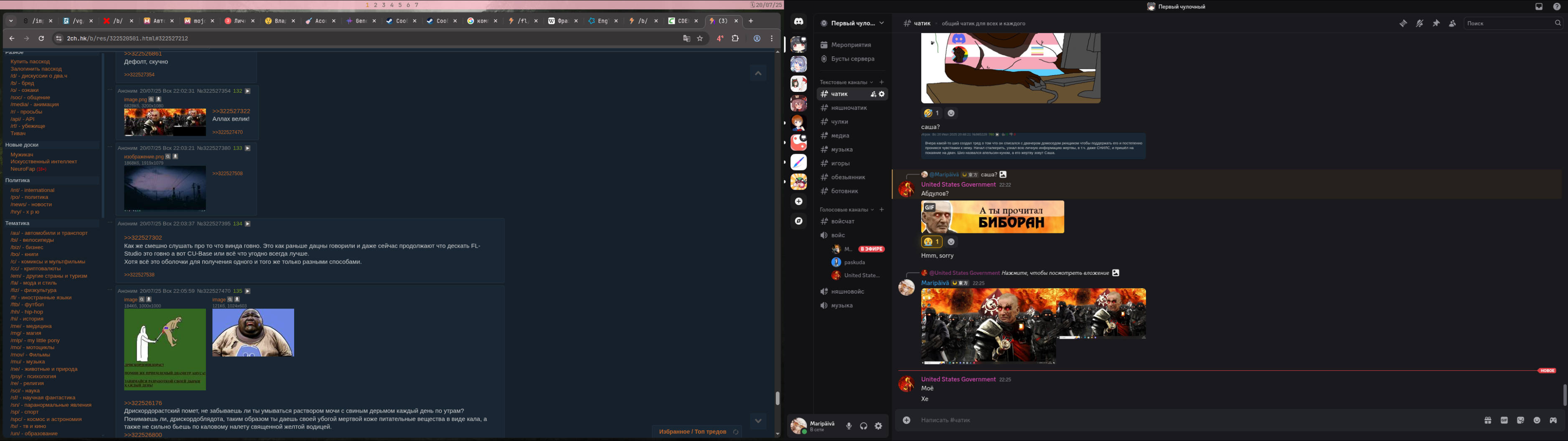Open the /po/ - политика board link

(x=29, y=197)
